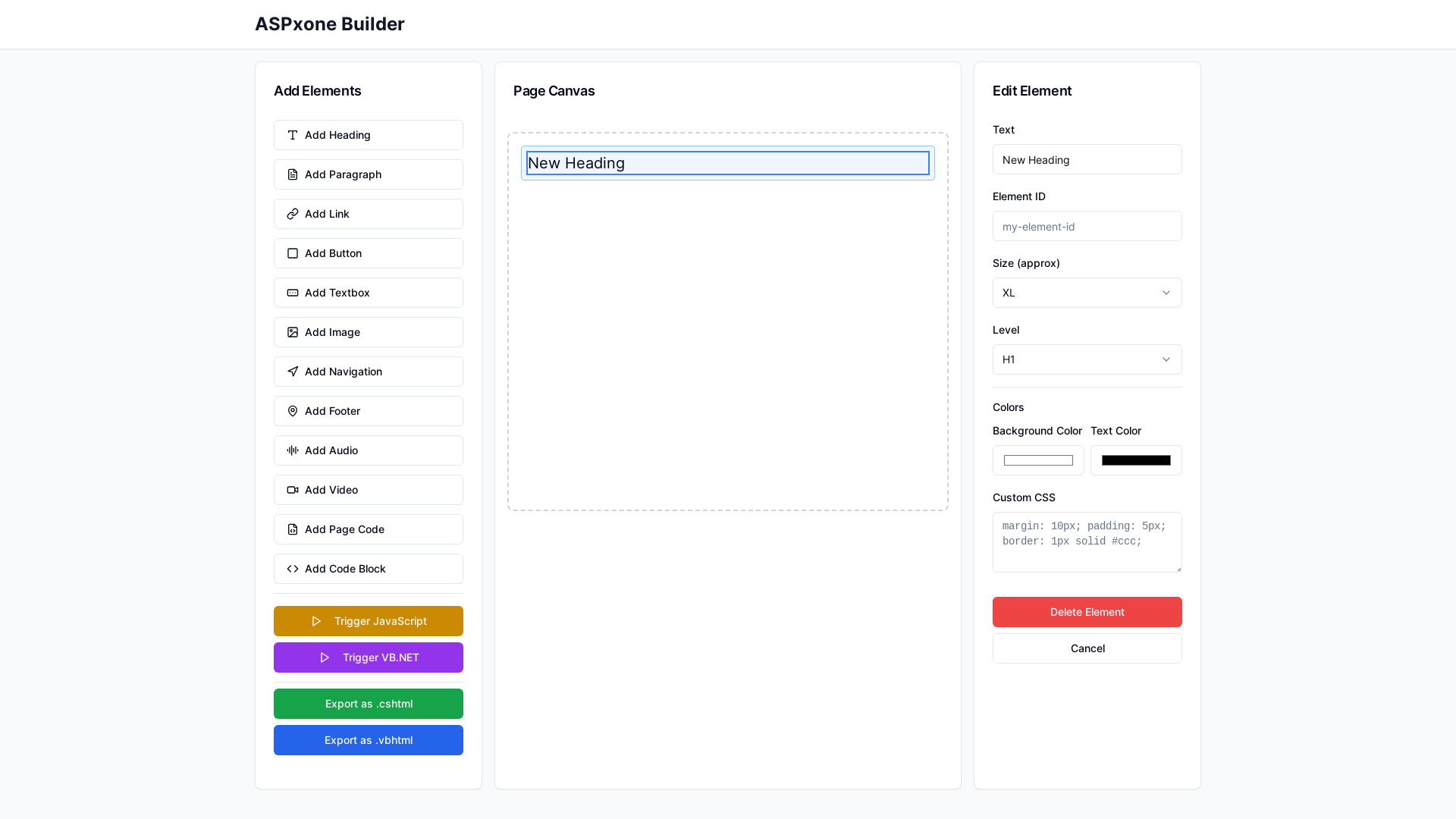Click into the Custom CSS textarea
Image resolution: width=1456 pixels, height=819 pixels.
[x=1087, y=542]
